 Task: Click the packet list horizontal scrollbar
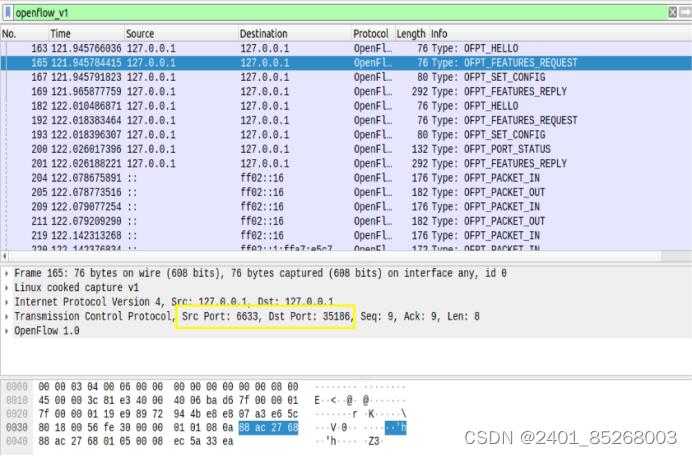pos(335,256)
